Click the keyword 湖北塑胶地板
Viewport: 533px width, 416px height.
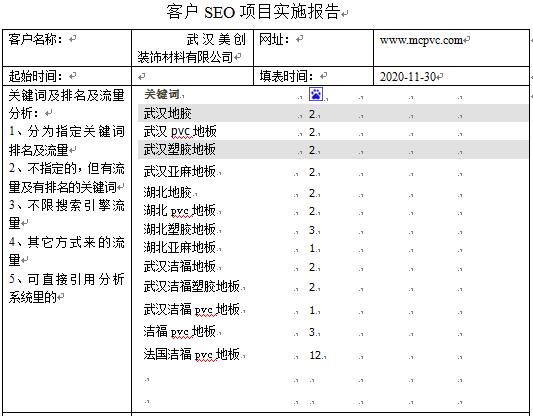pos(179,229)
